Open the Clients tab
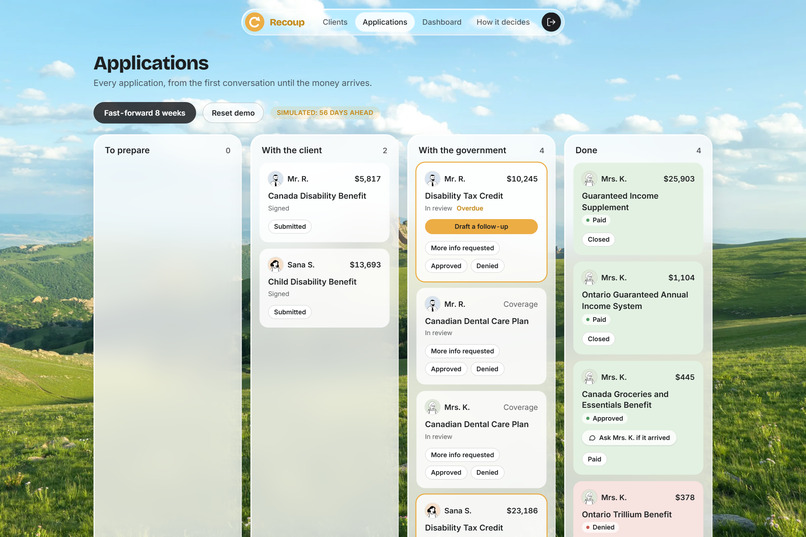The width and height of the screenshot is (806, 537). [x=335, y=22]
